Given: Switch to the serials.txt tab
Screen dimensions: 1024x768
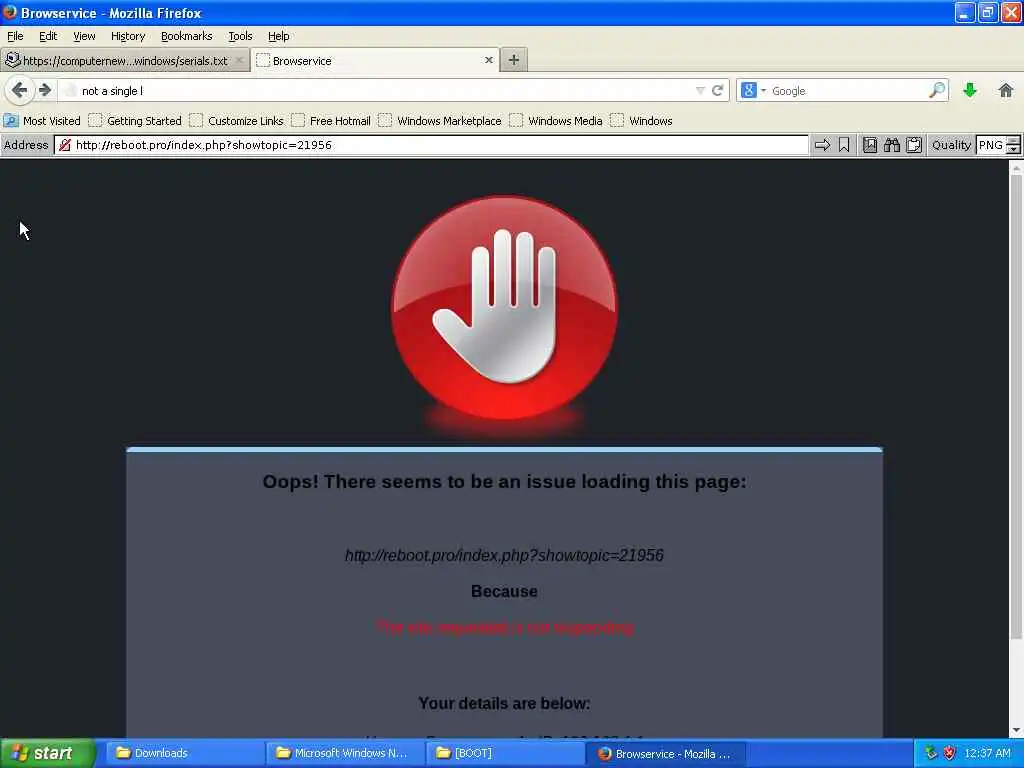Looking at the screenshot, I should tap(124, 61).
